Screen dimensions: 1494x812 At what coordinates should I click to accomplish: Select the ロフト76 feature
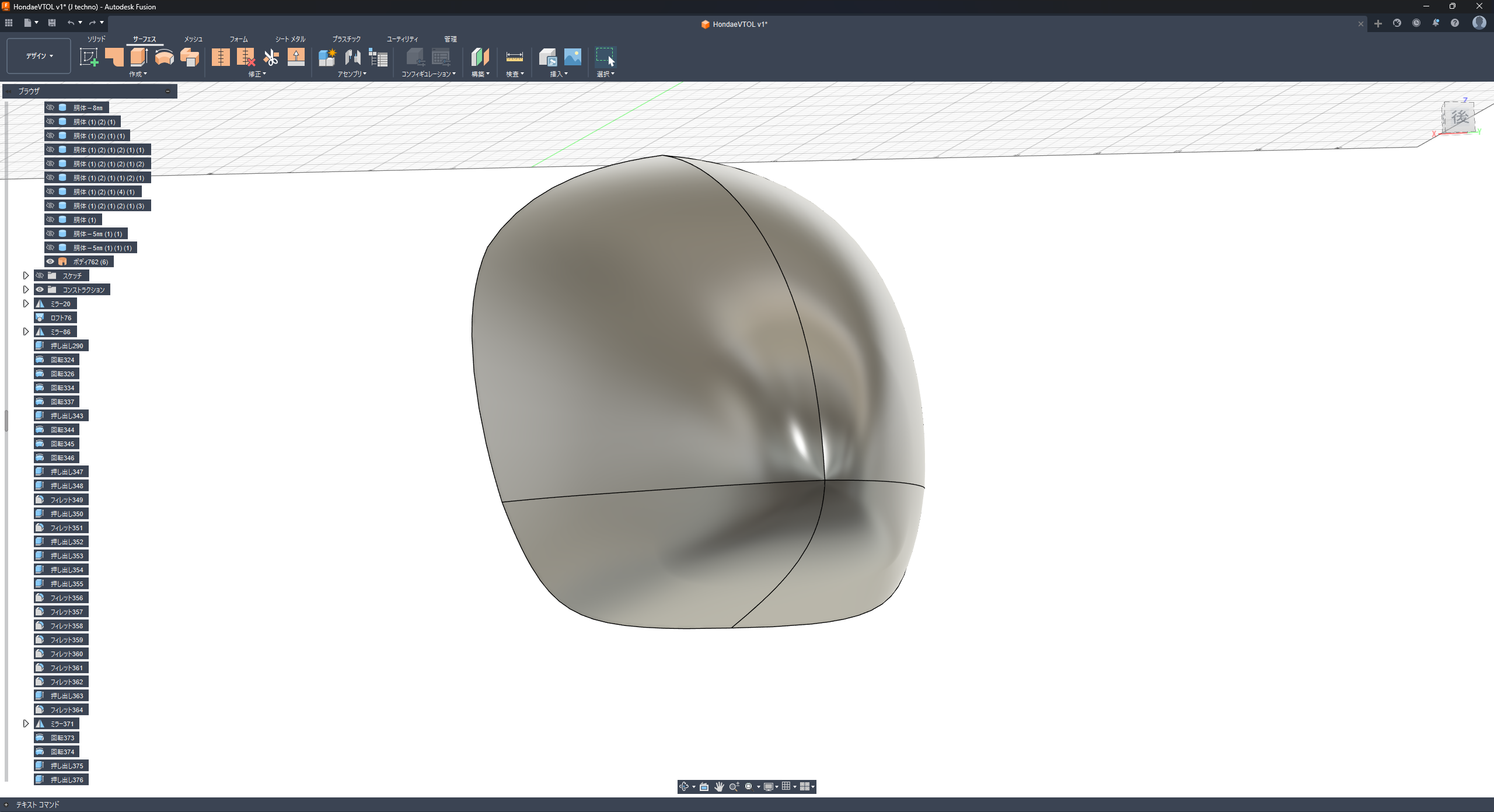(61, 318)
